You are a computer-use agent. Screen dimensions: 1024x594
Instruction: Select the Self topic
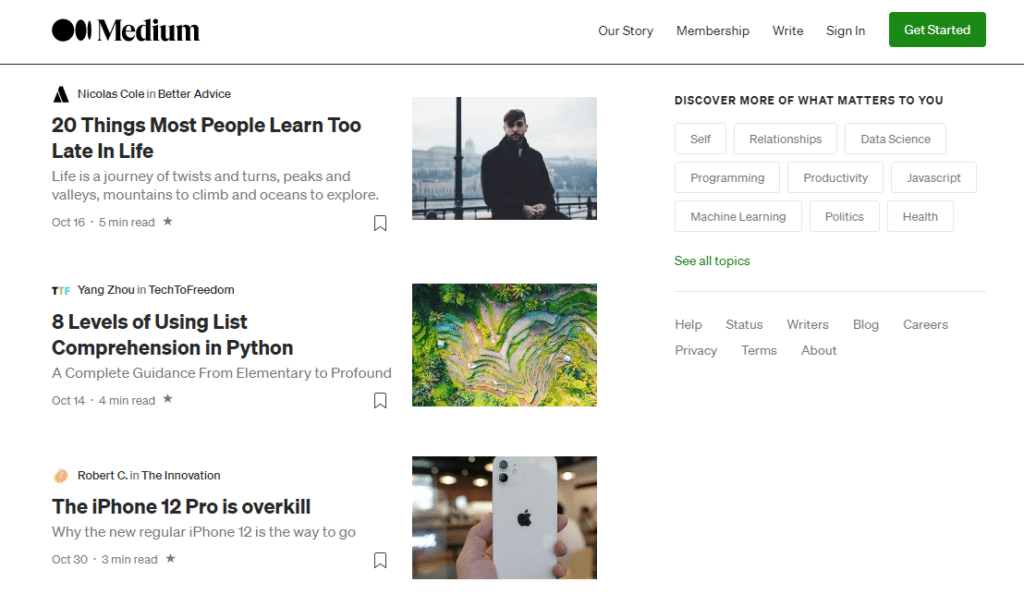click(x=700, y=139)
